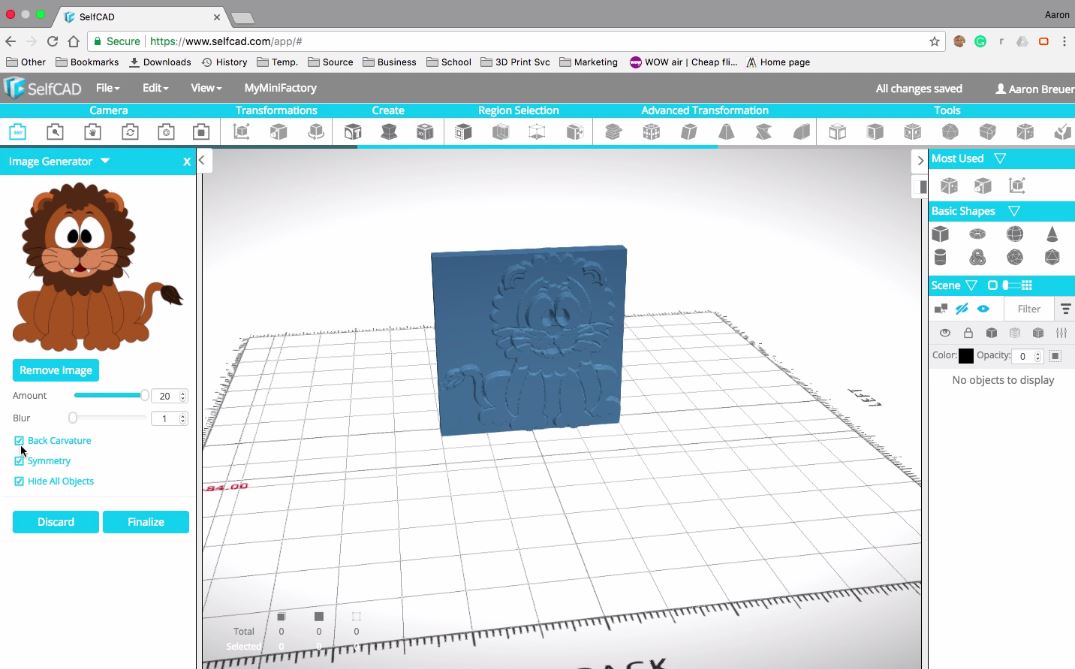Click the last Tools icon with checkmark

click(1062, 132)
